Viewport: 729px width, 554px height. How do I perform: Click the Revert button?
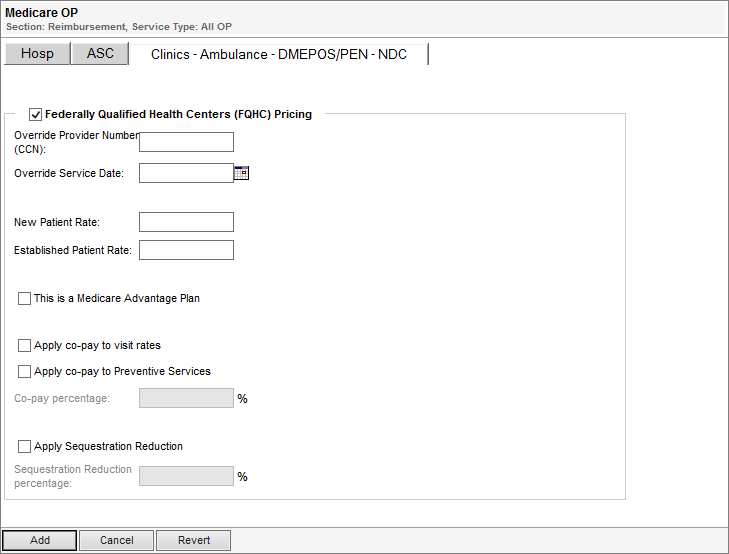pyautogui.click(x=194, y=540)
